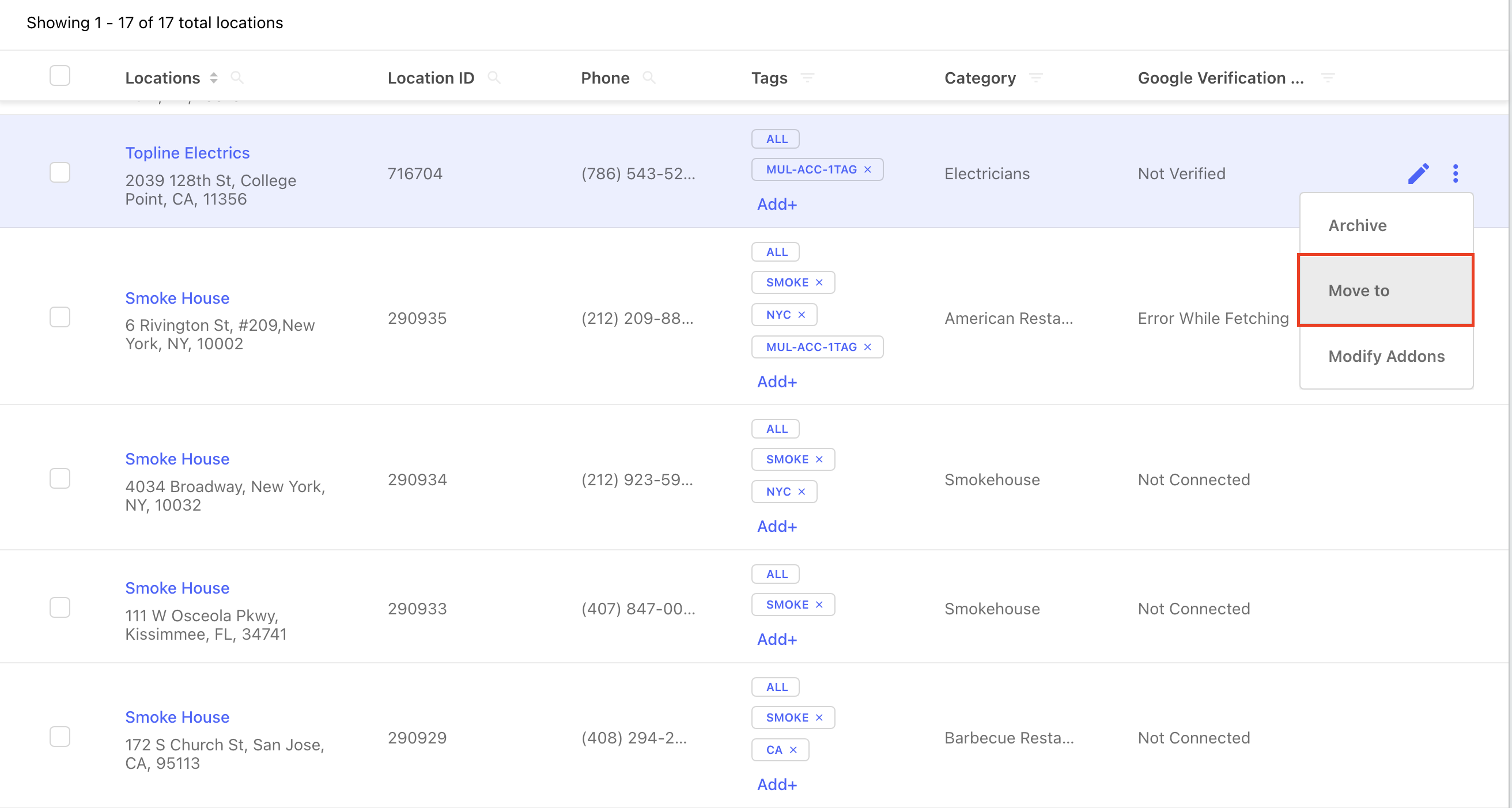Remove NYC tag from Smoke House 290934

coord(802,492)
